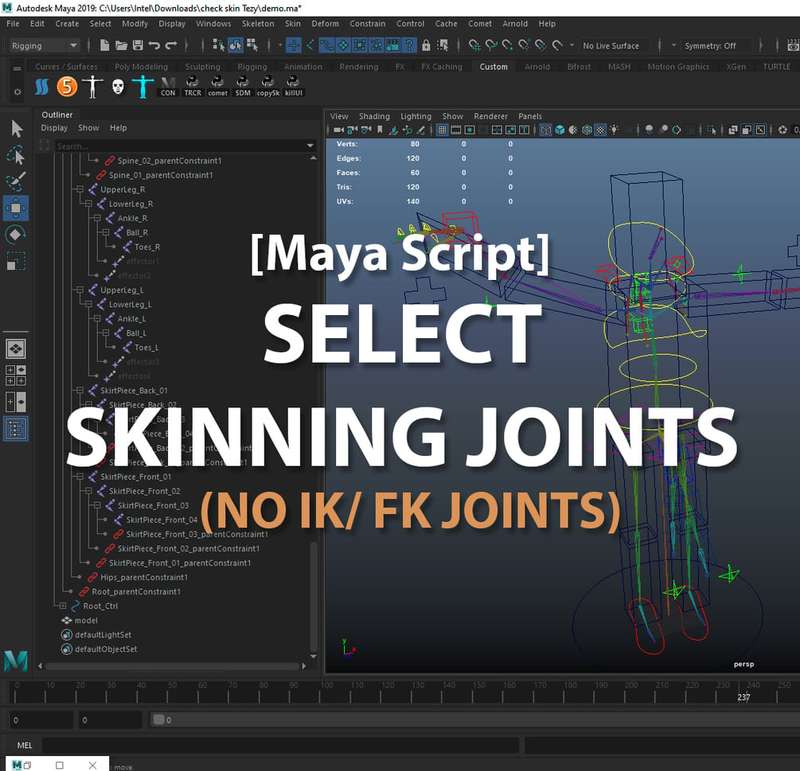This screenshot has width=800, height=771.
Task: Toggle smooth shade all cube icon
Action: pos(560,130)
